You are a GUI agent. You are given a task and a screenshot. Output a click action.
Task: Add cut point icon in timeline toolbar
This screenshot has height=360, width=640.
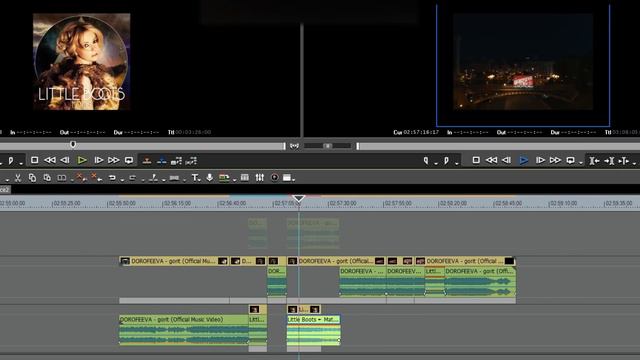(x=153, y=178)
